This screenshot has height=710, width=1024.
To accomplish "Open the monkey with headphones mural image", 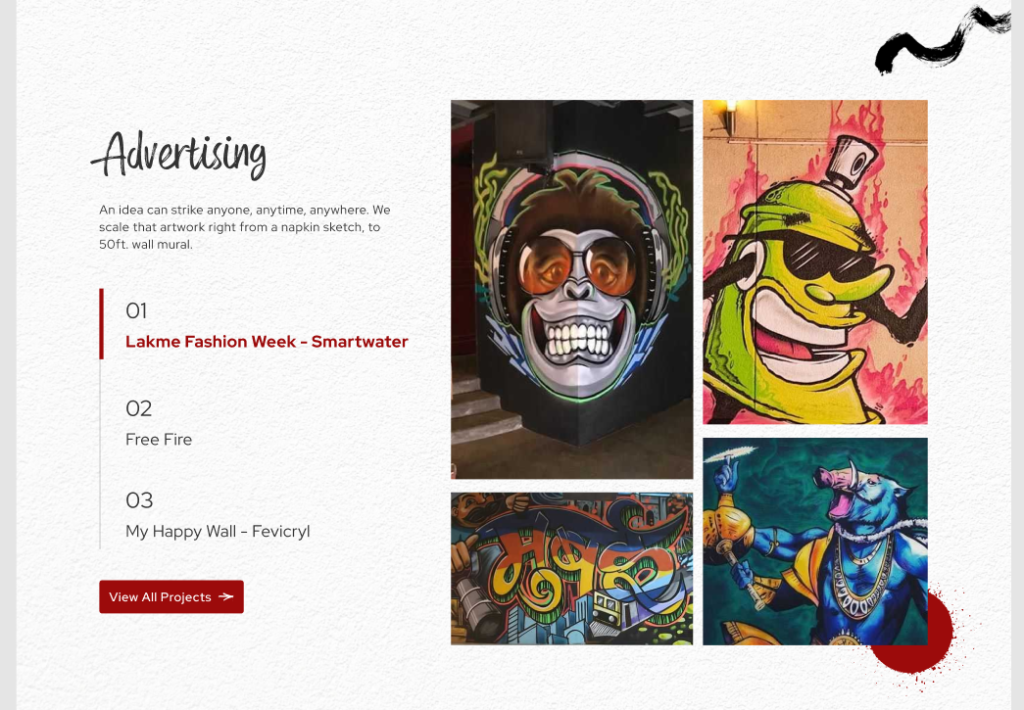I will coord(571,289).
